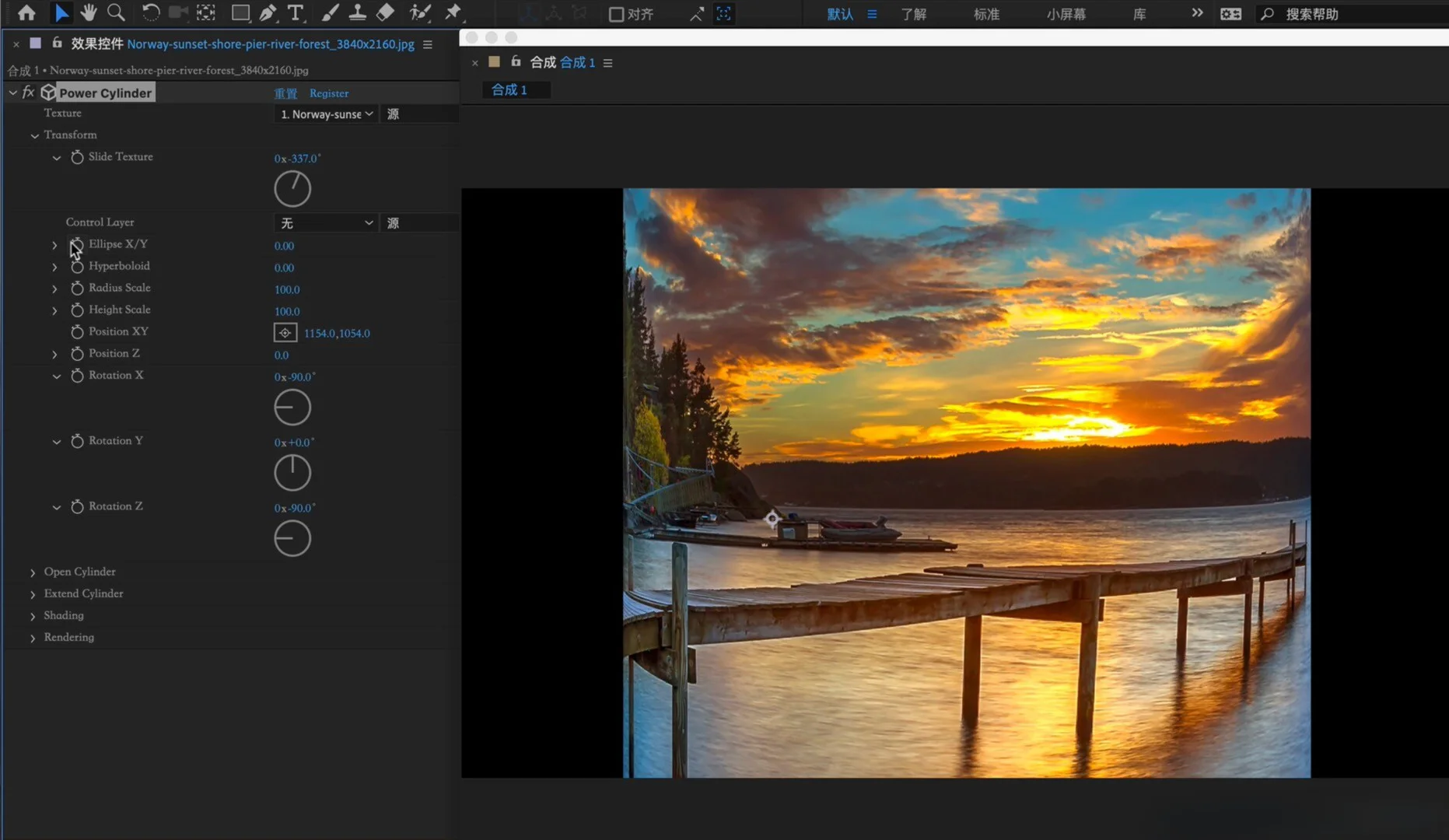Screen dimensions: 1449x840
Task: Select the Horizontal Type tool
Action: [296, 12]
